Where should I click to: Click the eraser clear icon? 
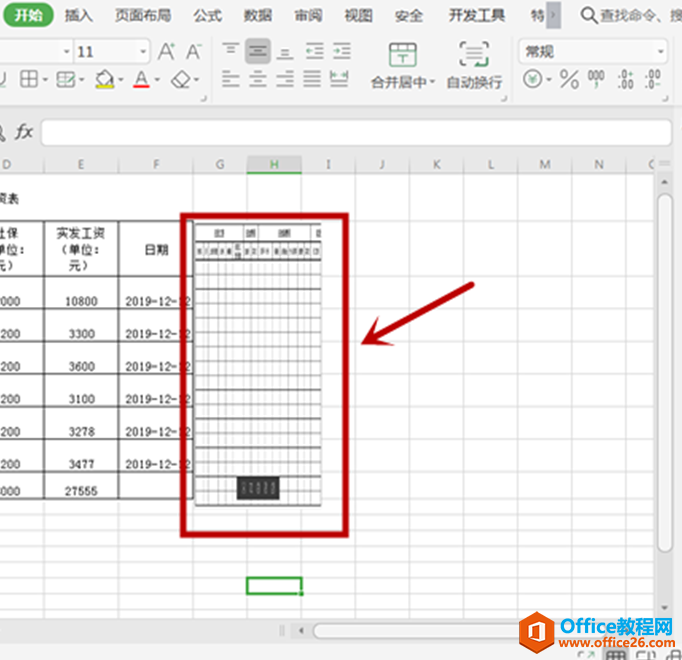tap(181, 79)
